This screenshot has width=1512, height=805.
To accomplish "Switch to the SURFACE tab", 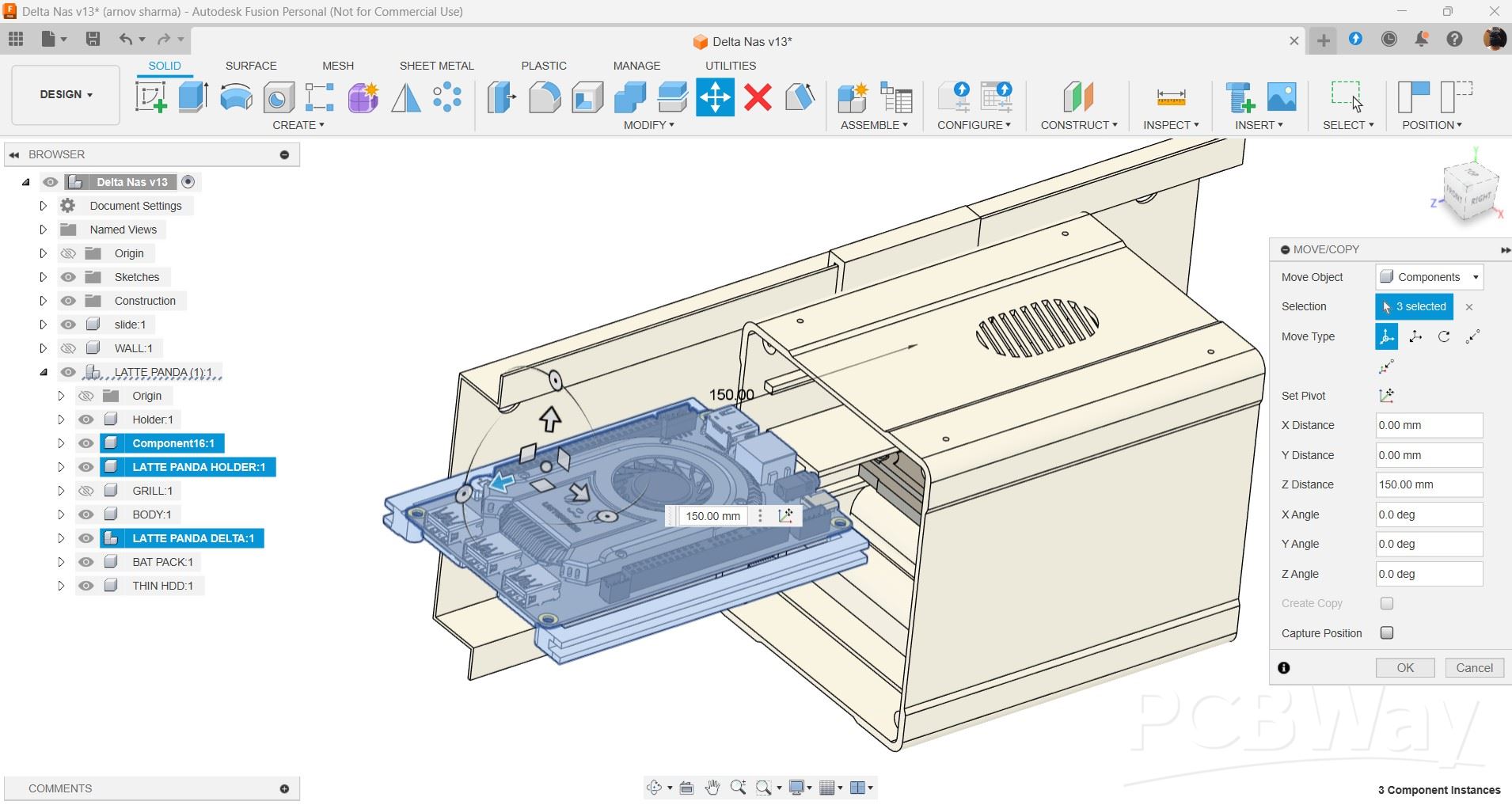I will 251,66.
